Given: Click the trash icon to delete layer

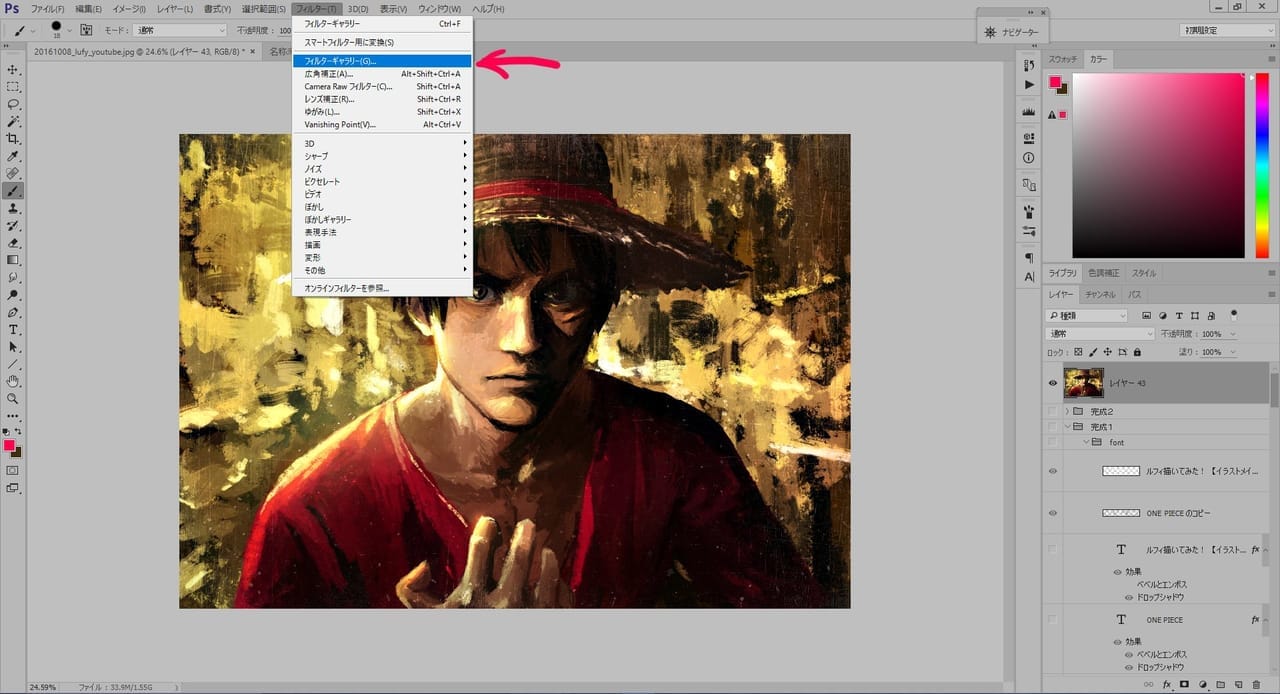Looking at the screenshot, I should (x=1256, y=685).
